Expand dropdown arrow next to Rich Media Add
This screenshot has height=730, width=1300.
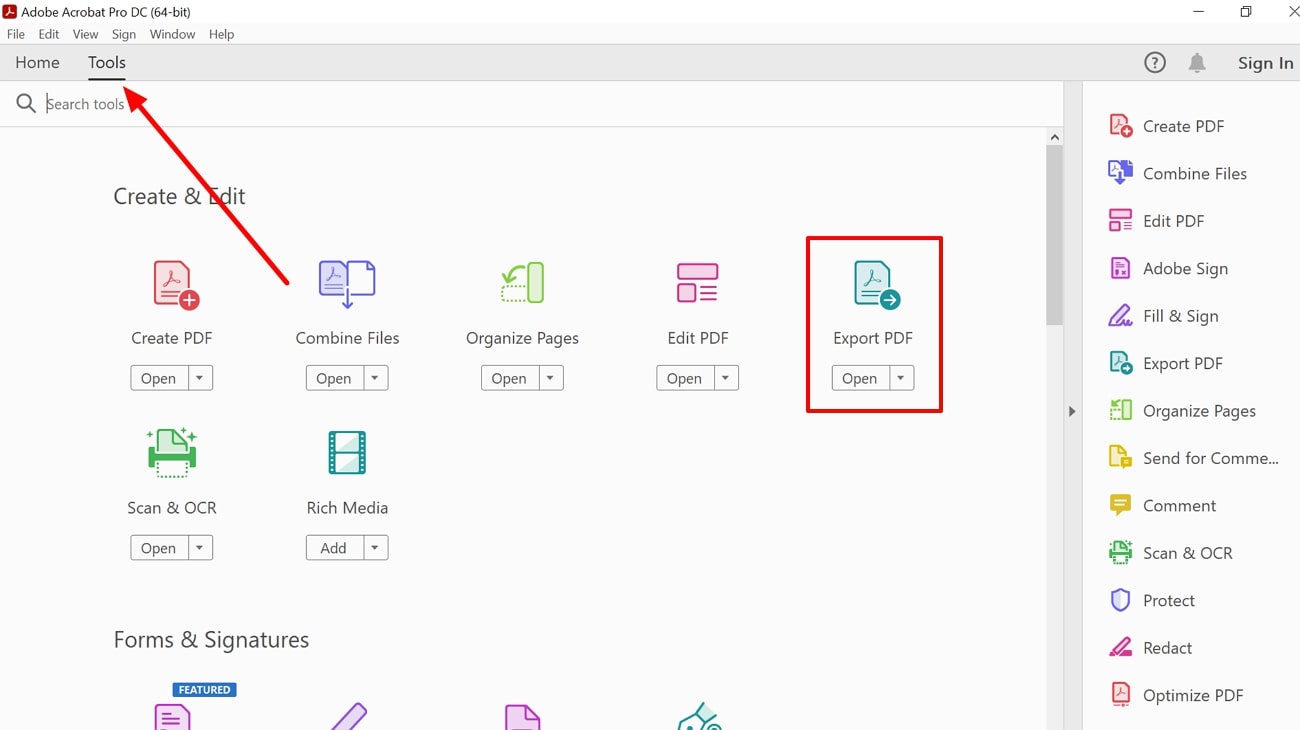[x=375, y=548]
